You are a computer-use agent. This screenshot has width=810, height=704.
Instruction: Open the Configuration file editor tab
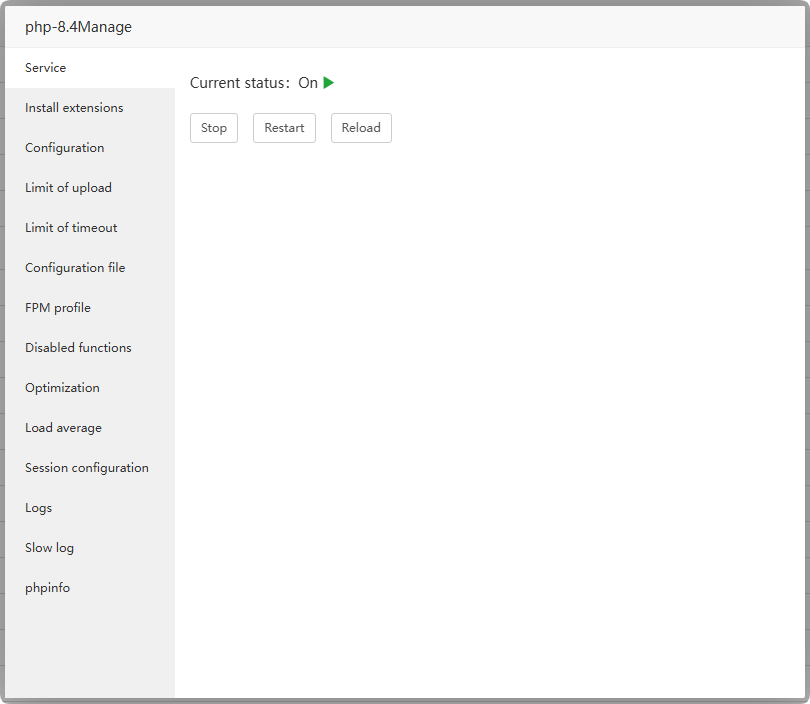click(x=75, y=268)
